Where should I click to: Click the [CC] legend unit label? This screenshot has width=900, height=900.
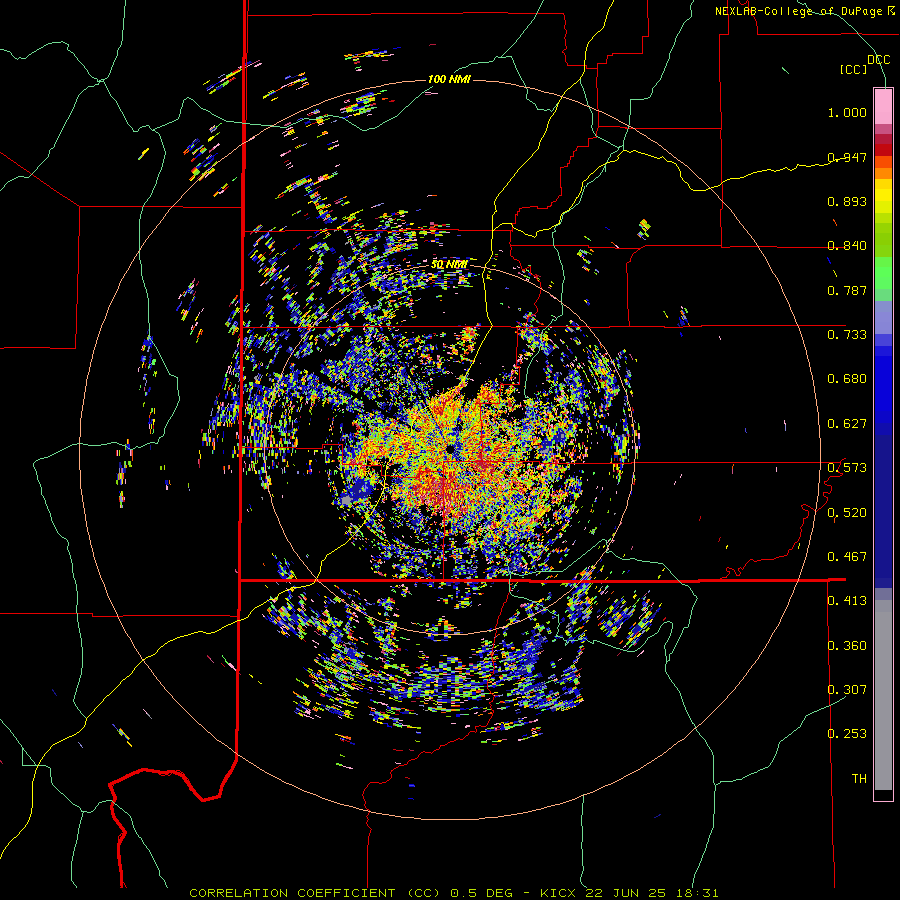tap(854, 69)
